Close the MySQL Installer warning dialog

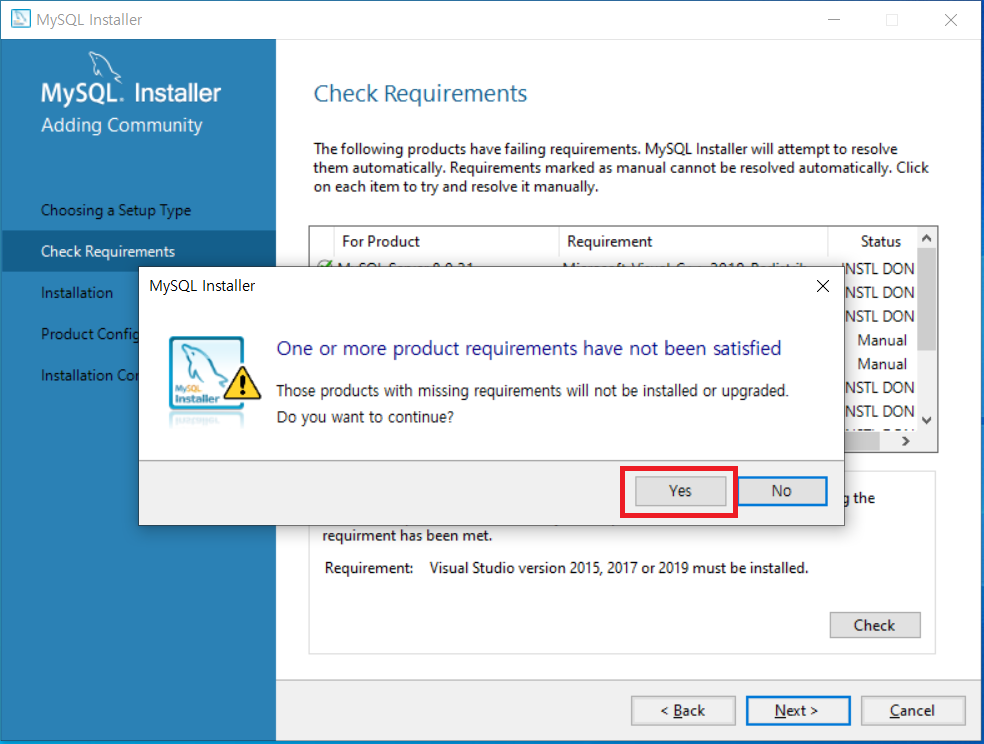click(823, 286)
